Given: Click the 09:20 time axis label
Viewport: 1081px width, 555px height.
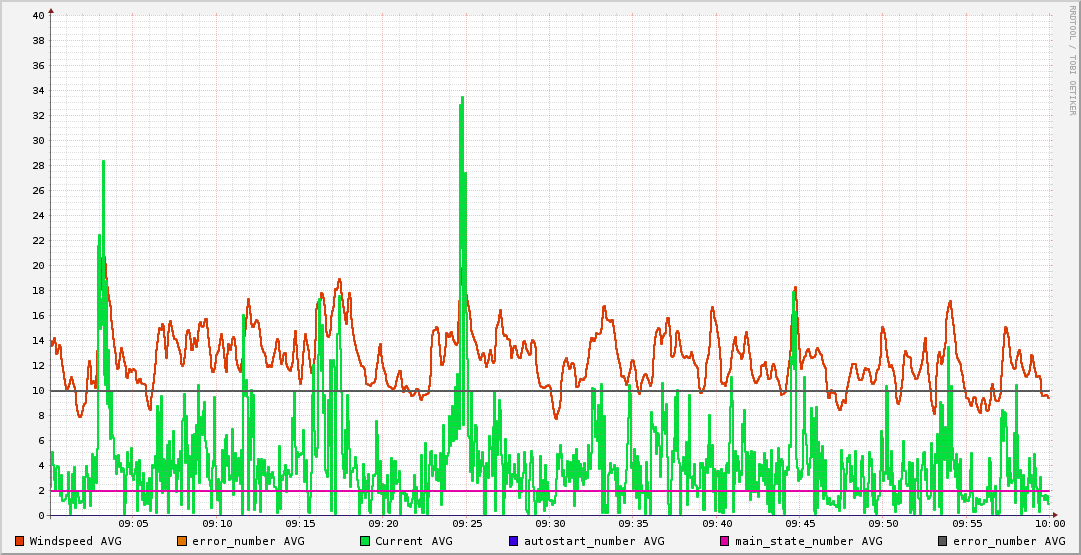Looking at the screenshot, I should [x=384, y=525].
